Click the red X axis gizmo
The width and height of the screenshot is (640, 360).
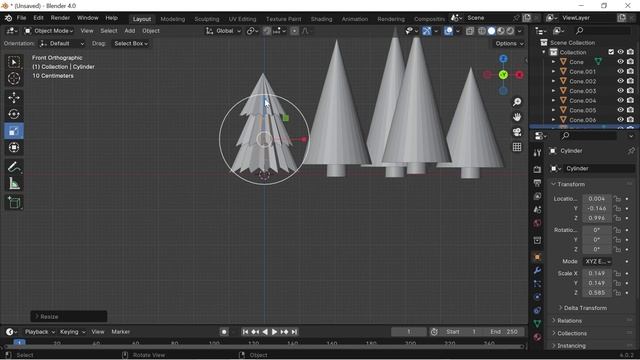point(519,75)
